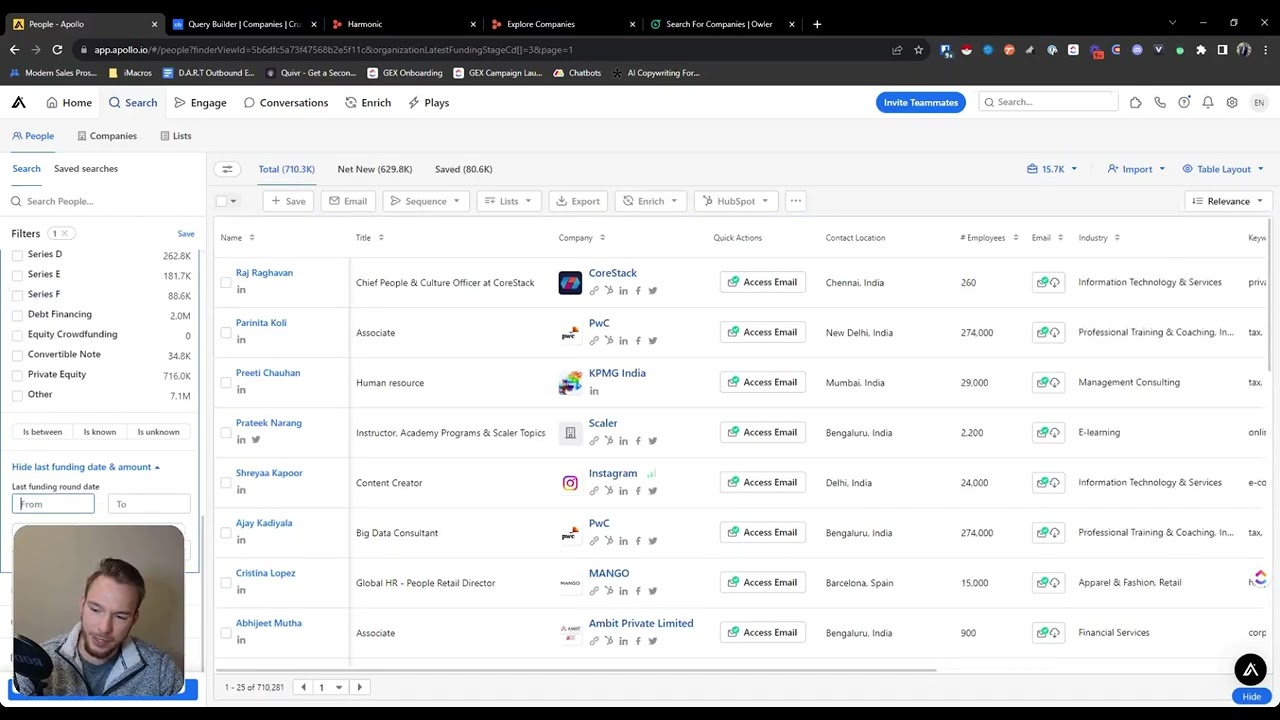Viewport: 1280px width, 720px height.
Task: Open the more actions ellipsis button
Action: coord(796,201)
